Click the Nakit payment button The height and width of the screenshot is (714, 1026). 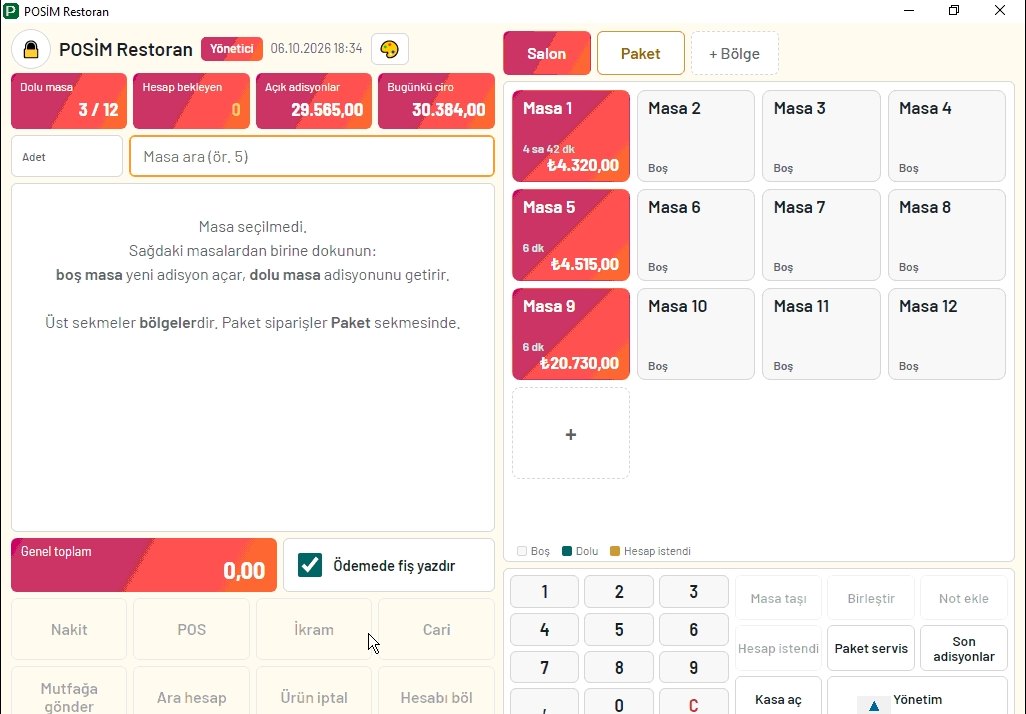[x=69, y=630]
